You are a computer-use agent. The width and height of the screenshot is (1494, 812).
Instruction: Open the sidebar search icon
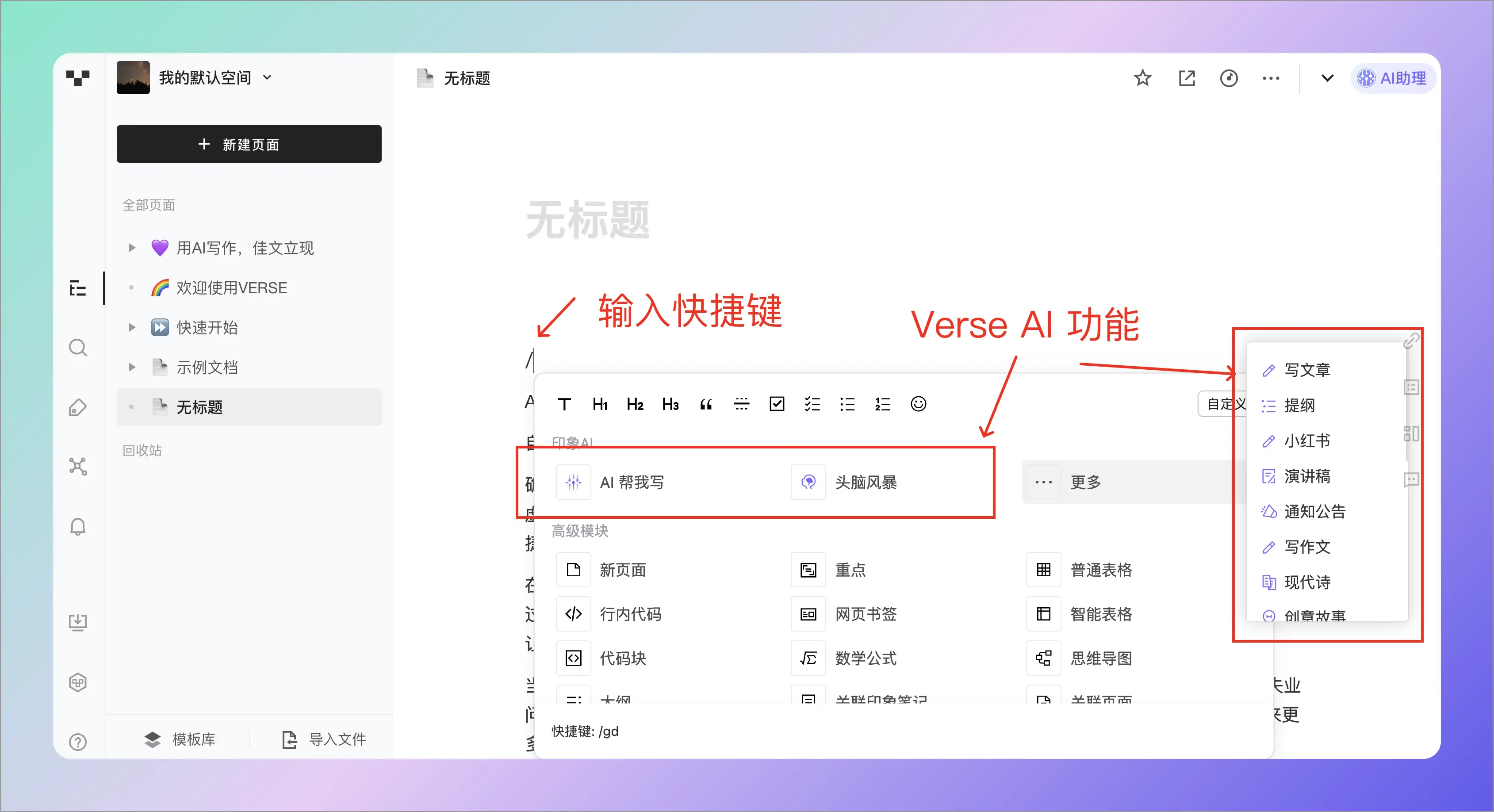tap(78, 348)
